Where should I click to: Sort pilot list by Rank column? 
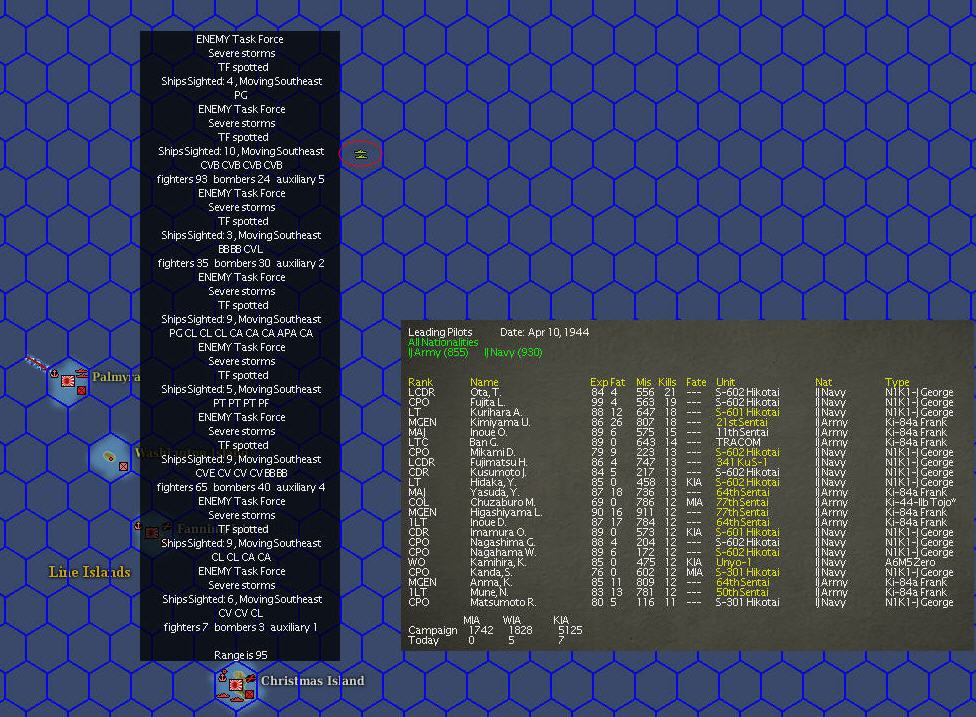click(420, 382)
